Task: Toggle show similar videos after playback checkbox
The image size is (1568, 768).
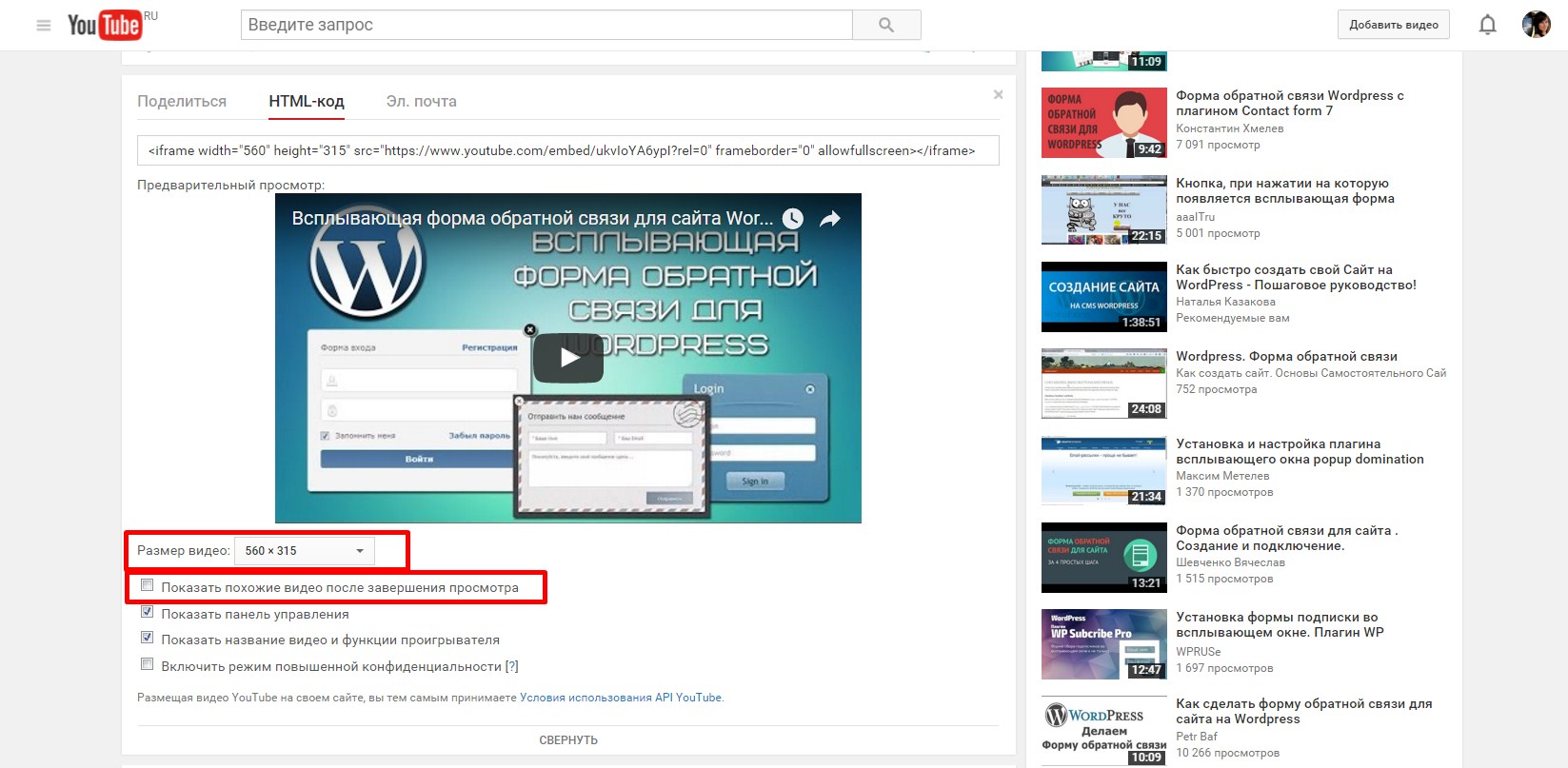Action: 148,585
